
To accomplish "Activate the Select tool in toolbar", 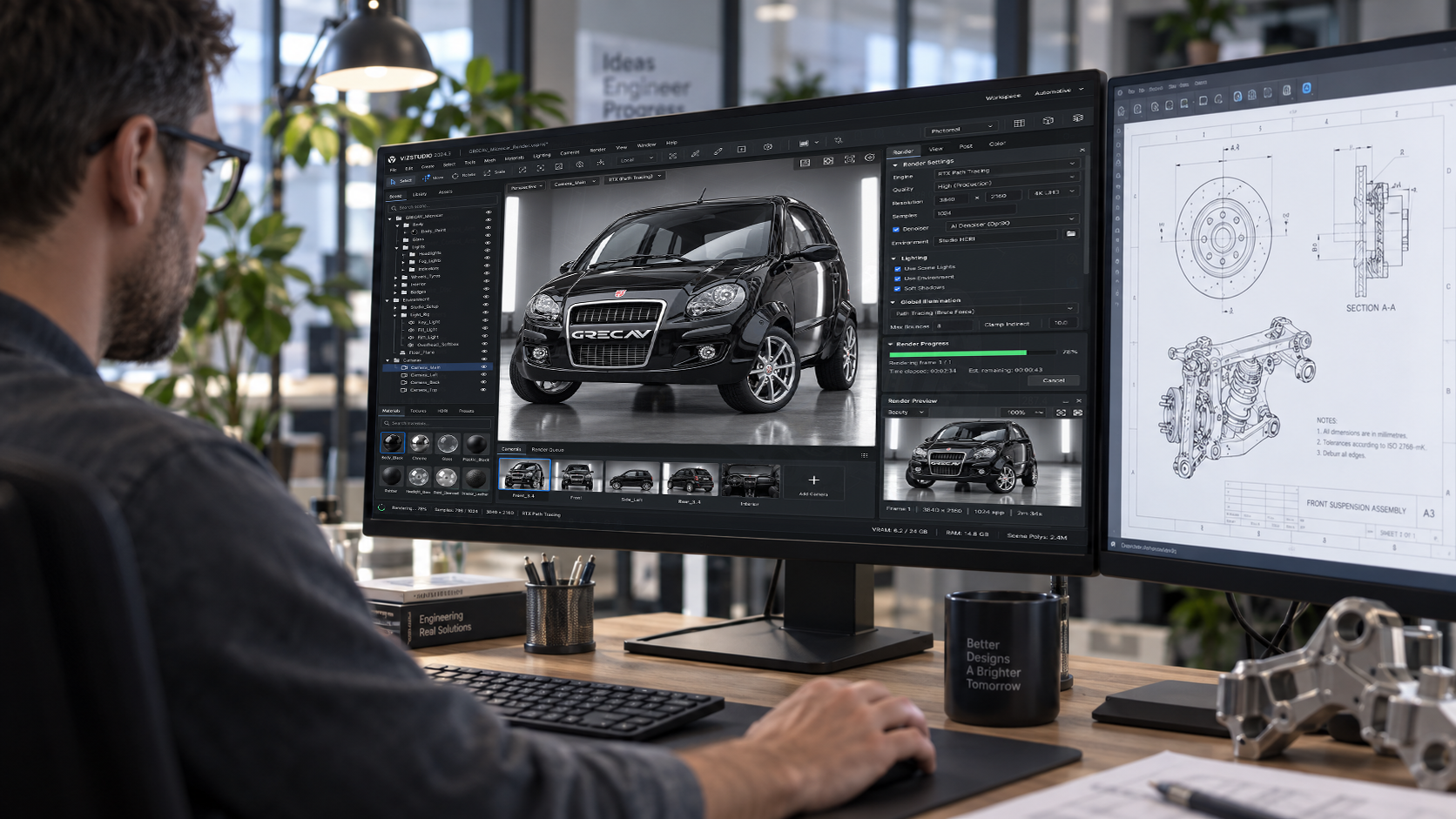I will (x=401, y=180).
